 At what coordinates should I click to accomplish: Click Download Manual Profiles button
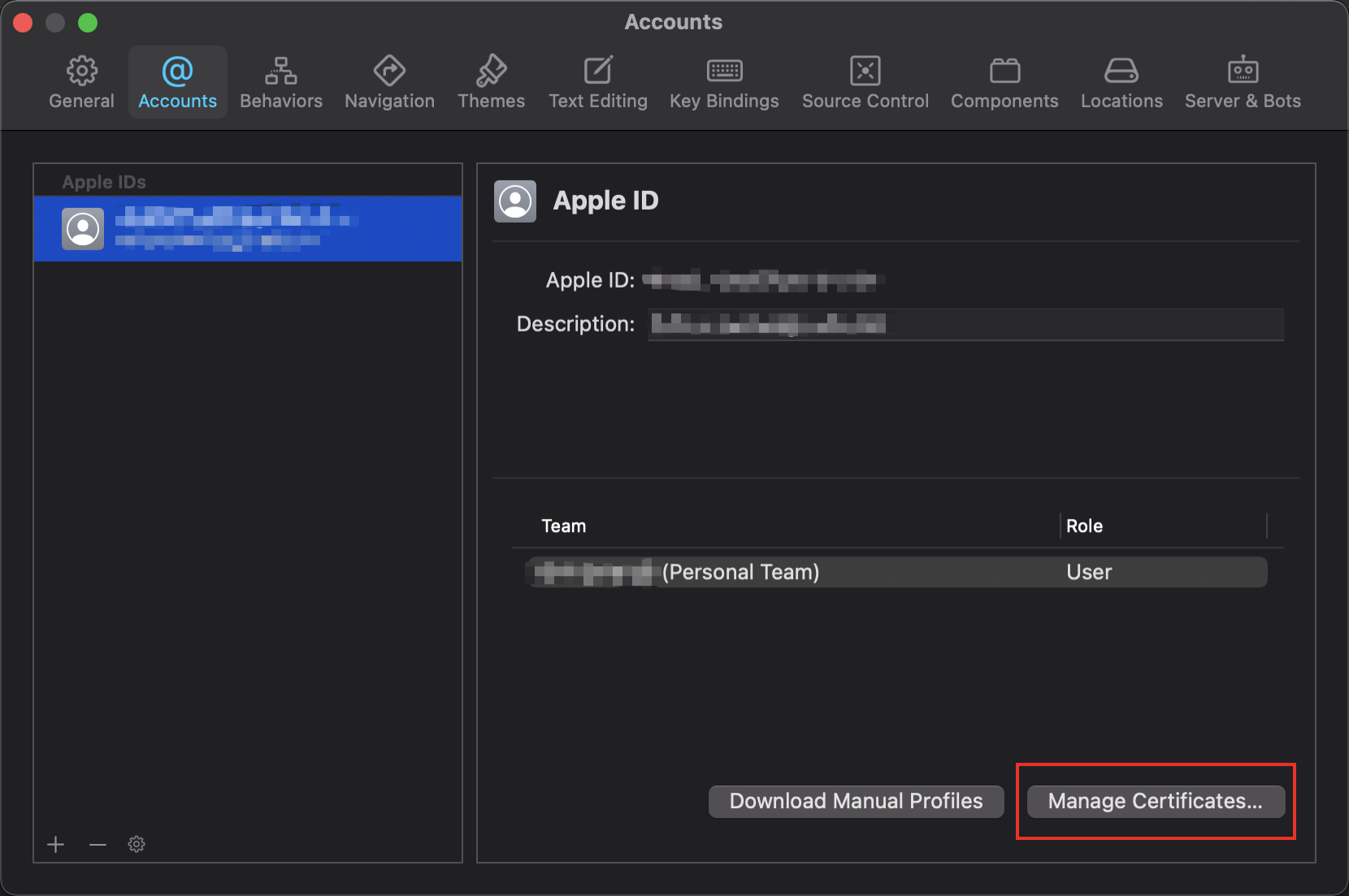856,801
